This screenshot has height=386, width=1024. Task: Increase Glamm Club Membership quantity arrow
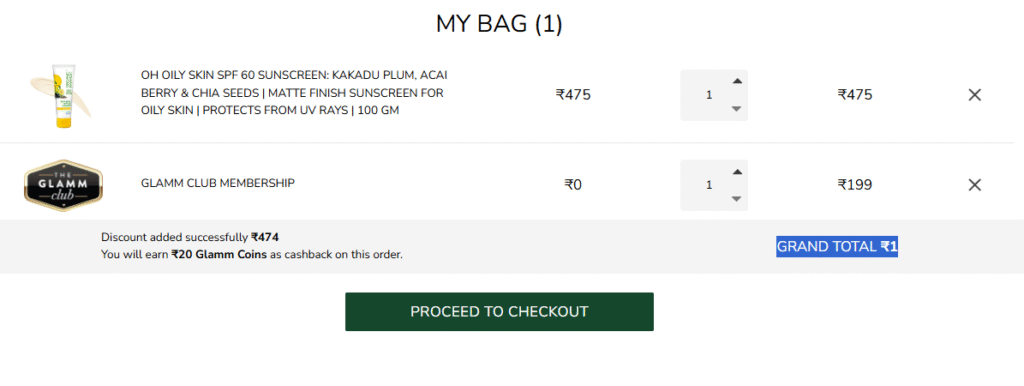737,172
